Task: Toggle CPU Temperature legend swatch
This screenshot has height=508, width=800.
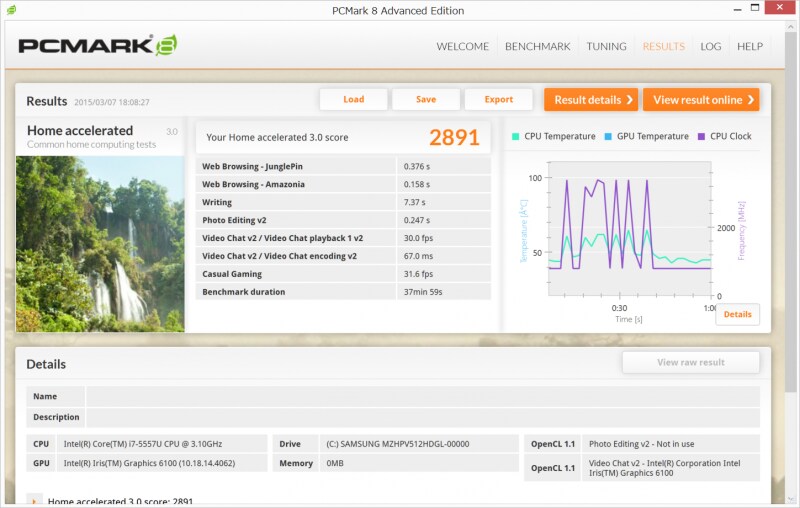Action: [516, 137]
